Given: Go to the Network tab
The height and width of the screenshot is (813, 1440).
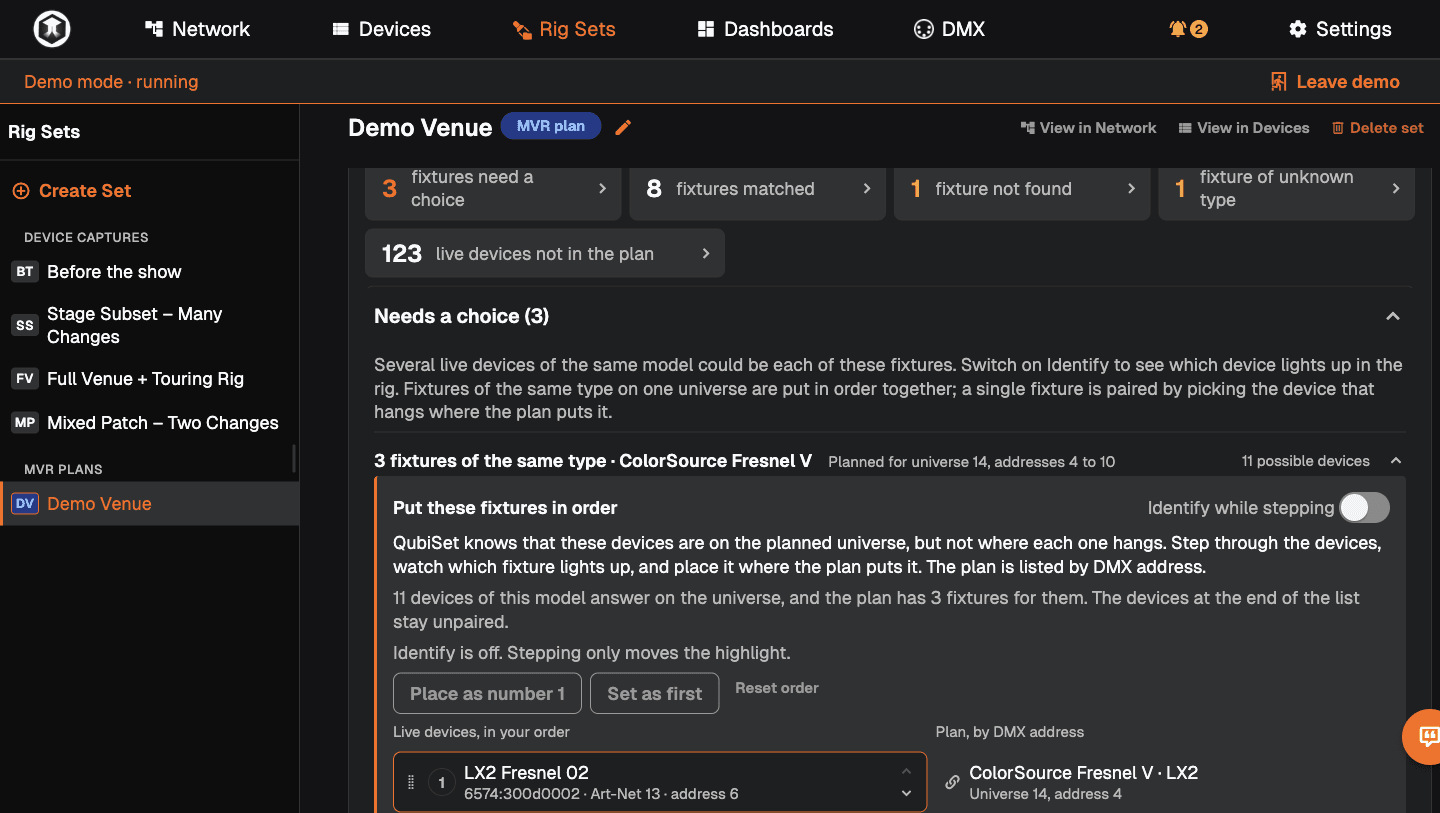Looking at the screenshot, I should 197,29.
